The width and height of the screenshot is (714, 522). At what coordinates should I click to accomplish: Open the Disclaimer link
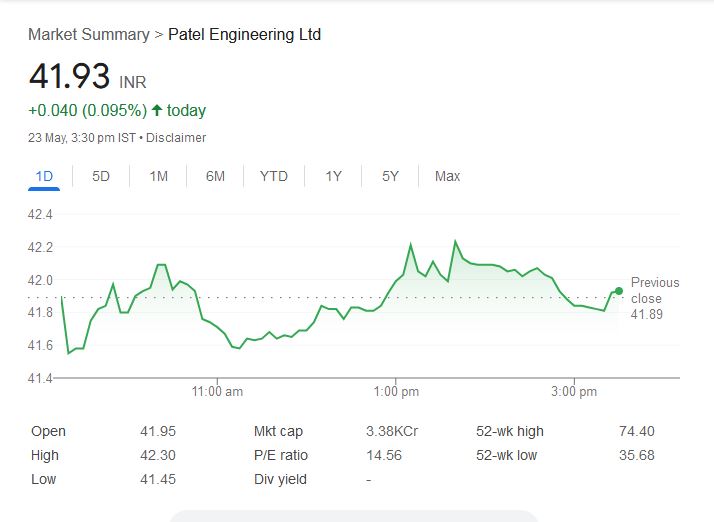176,138
